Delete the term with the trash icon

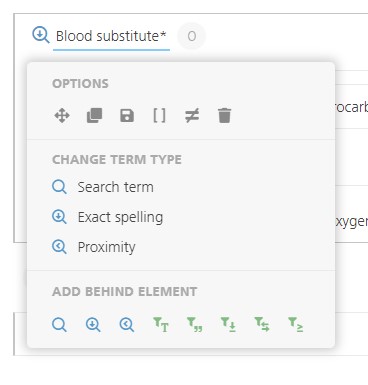coord(224,116)
